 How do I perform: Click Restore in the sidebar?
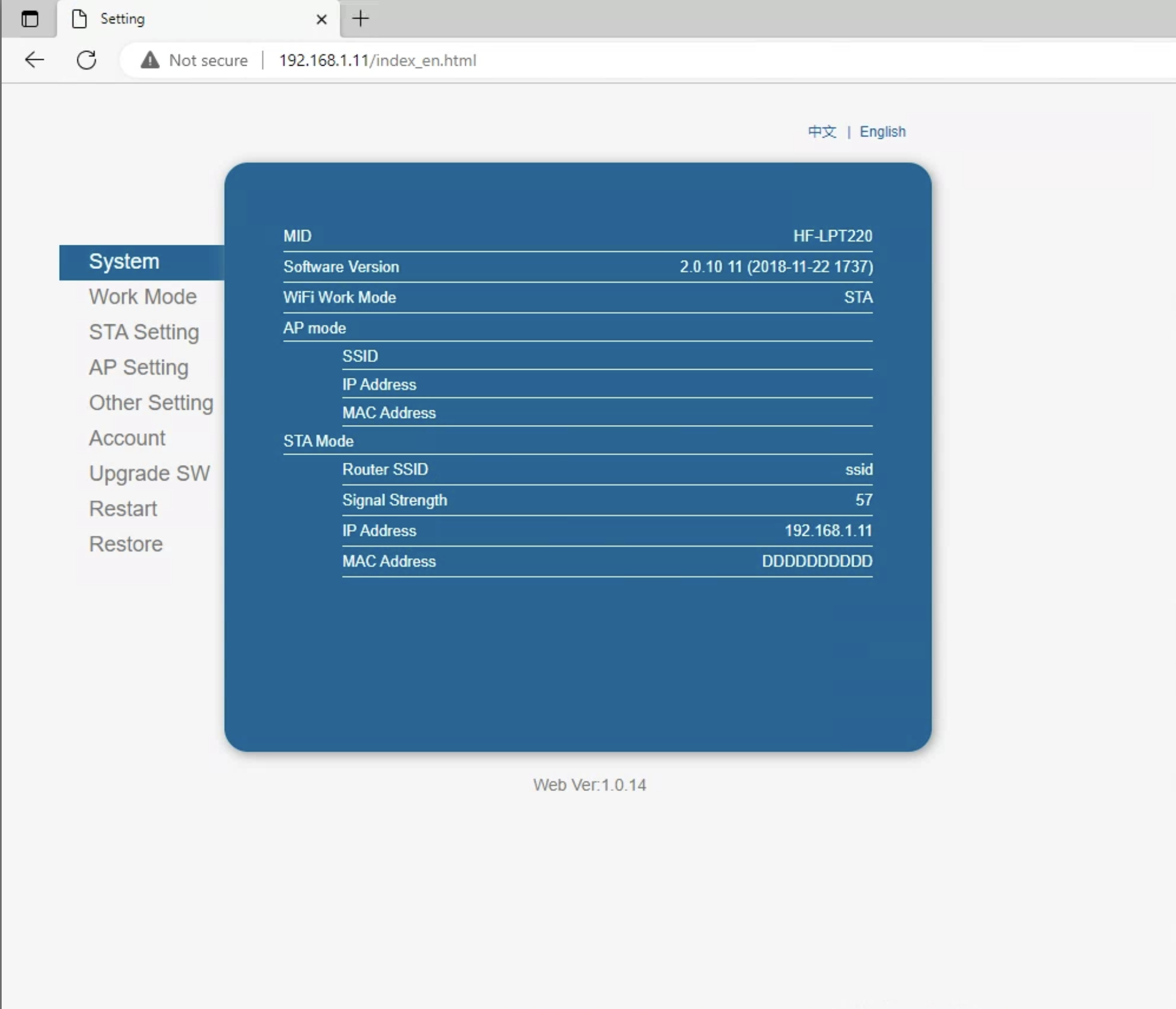pos(126,543)
